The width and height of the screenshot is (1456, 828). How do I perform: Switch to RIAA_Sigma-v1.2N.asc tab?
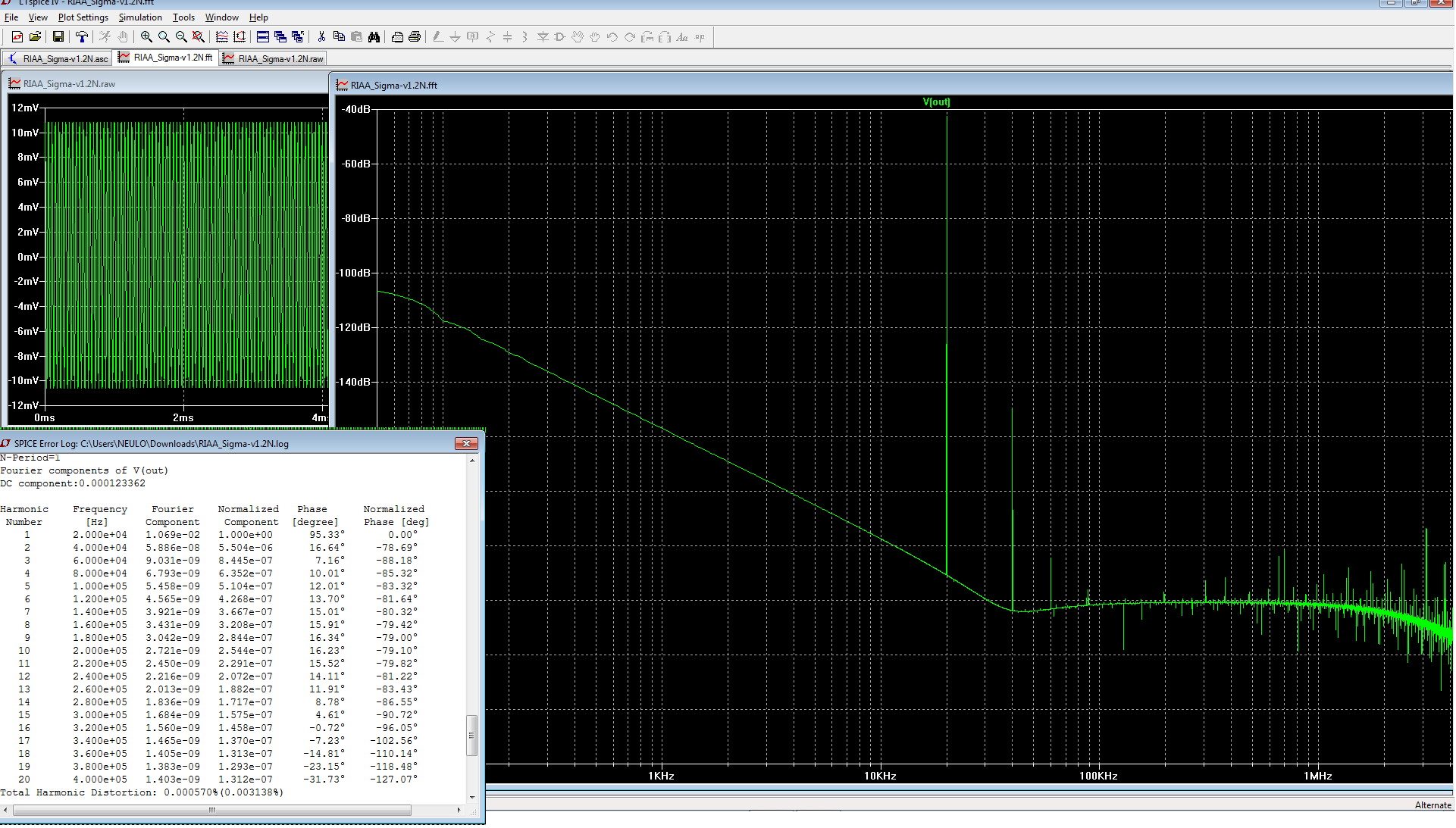58,58
